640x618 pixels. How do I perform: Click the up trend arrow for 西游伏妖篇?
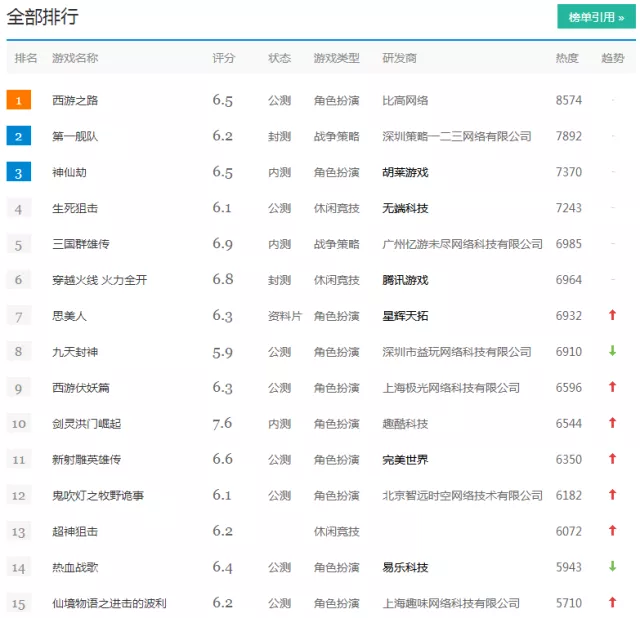tap(612, 387)
